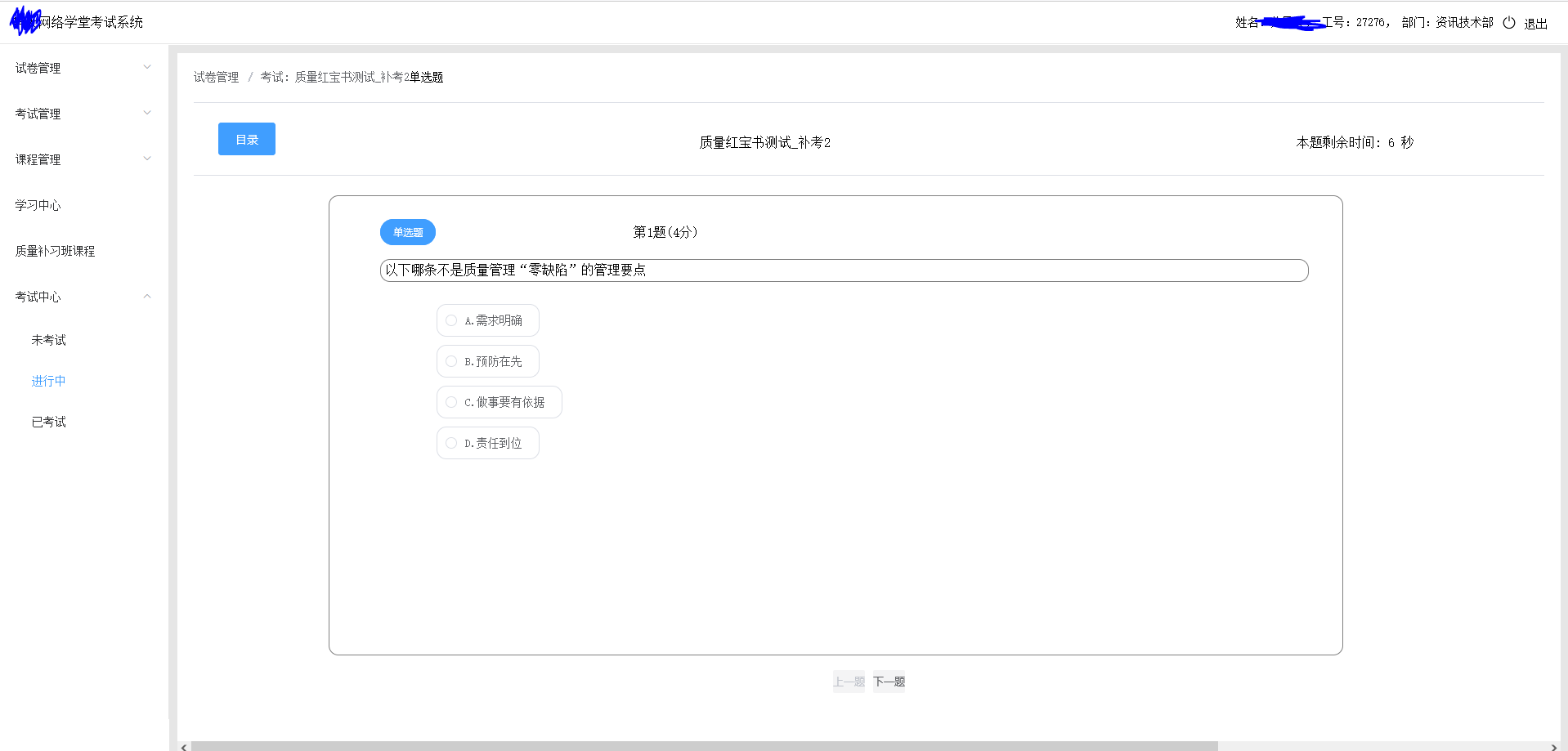Collapse the 考试中心 chevron
Image resolution: width=1568 pixels, height=751 pixels.
click(147, 296)
